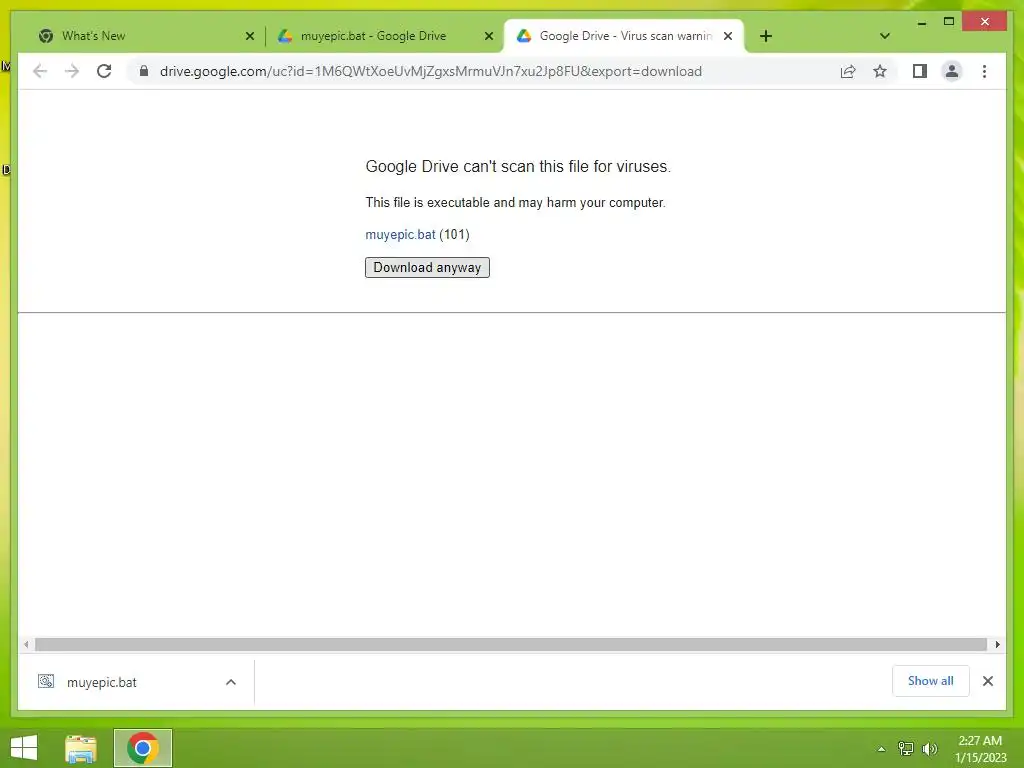This screenshot has width=1024, height=768.
Task: Click Show all downloads
Action: (930, 681)
